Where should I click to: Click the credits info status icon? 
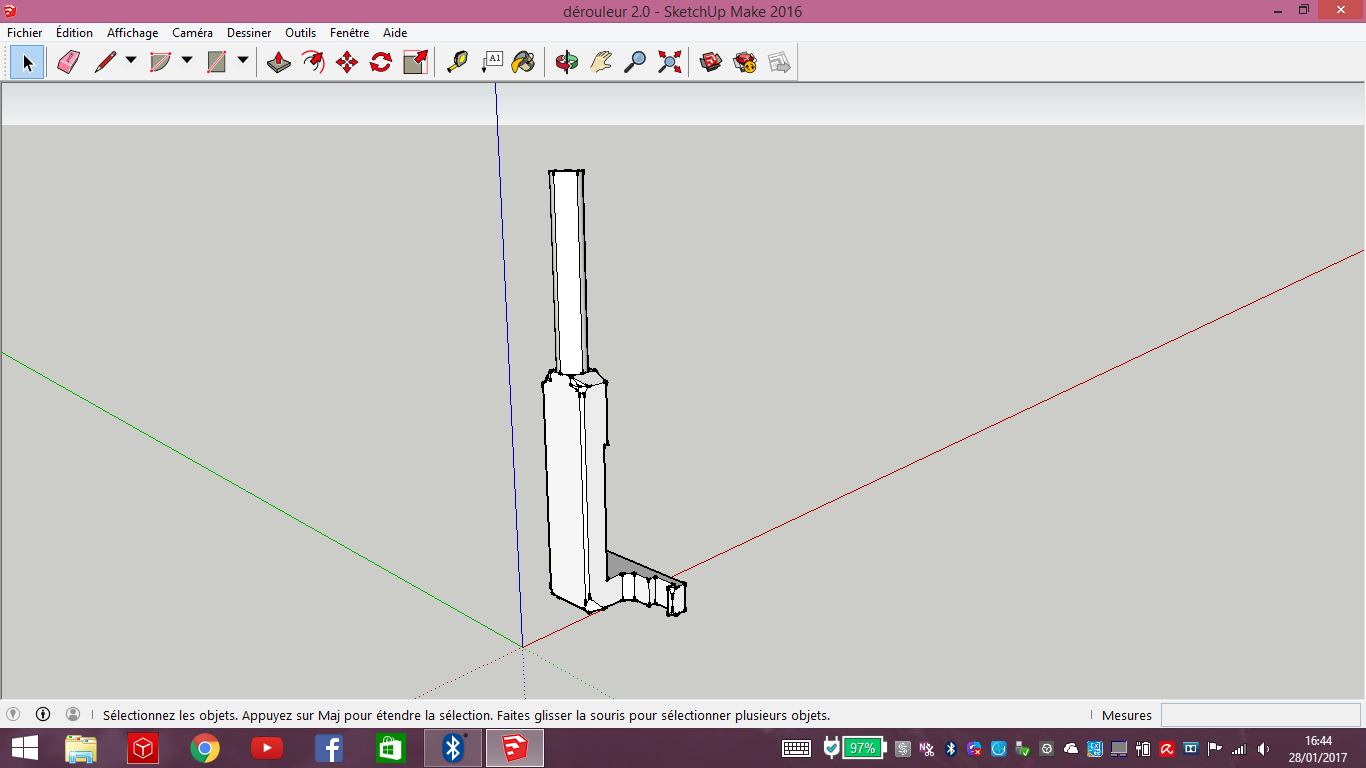coord(43,714)
